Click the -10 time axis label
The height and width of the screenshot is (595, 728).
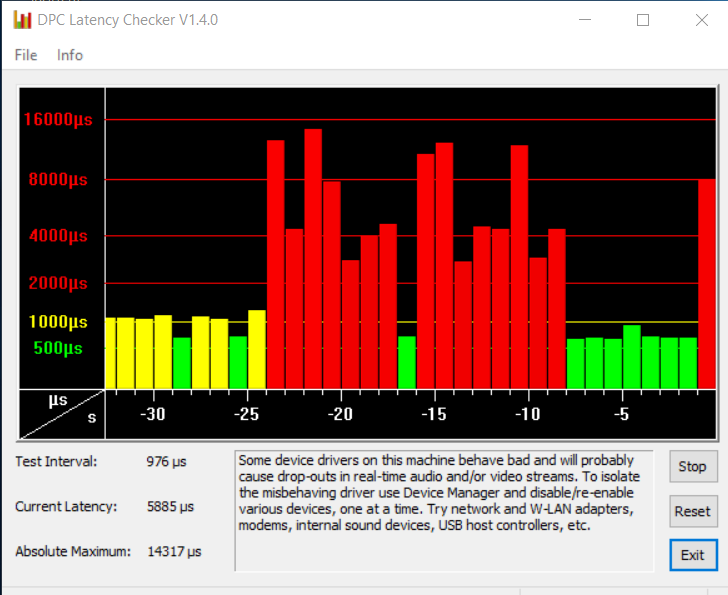point(528,414)
